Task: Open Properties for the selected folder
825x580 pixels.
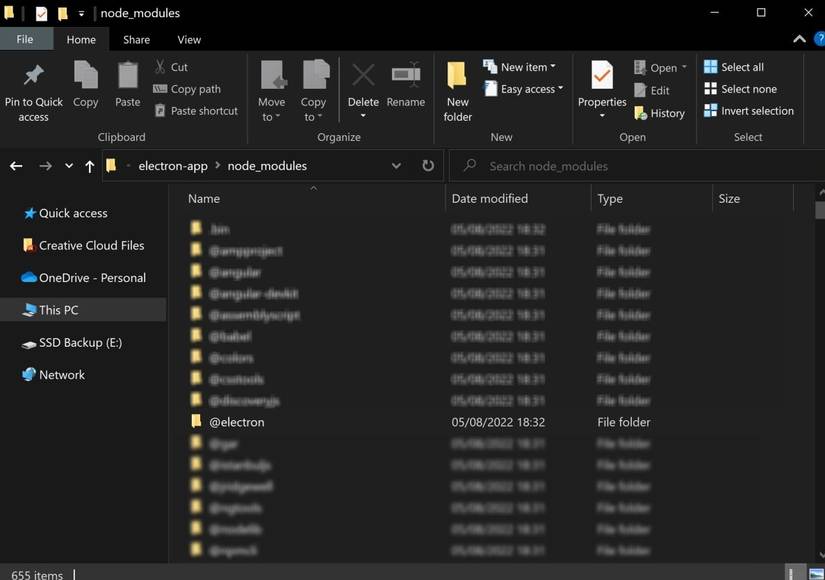Action: (601, 85)
